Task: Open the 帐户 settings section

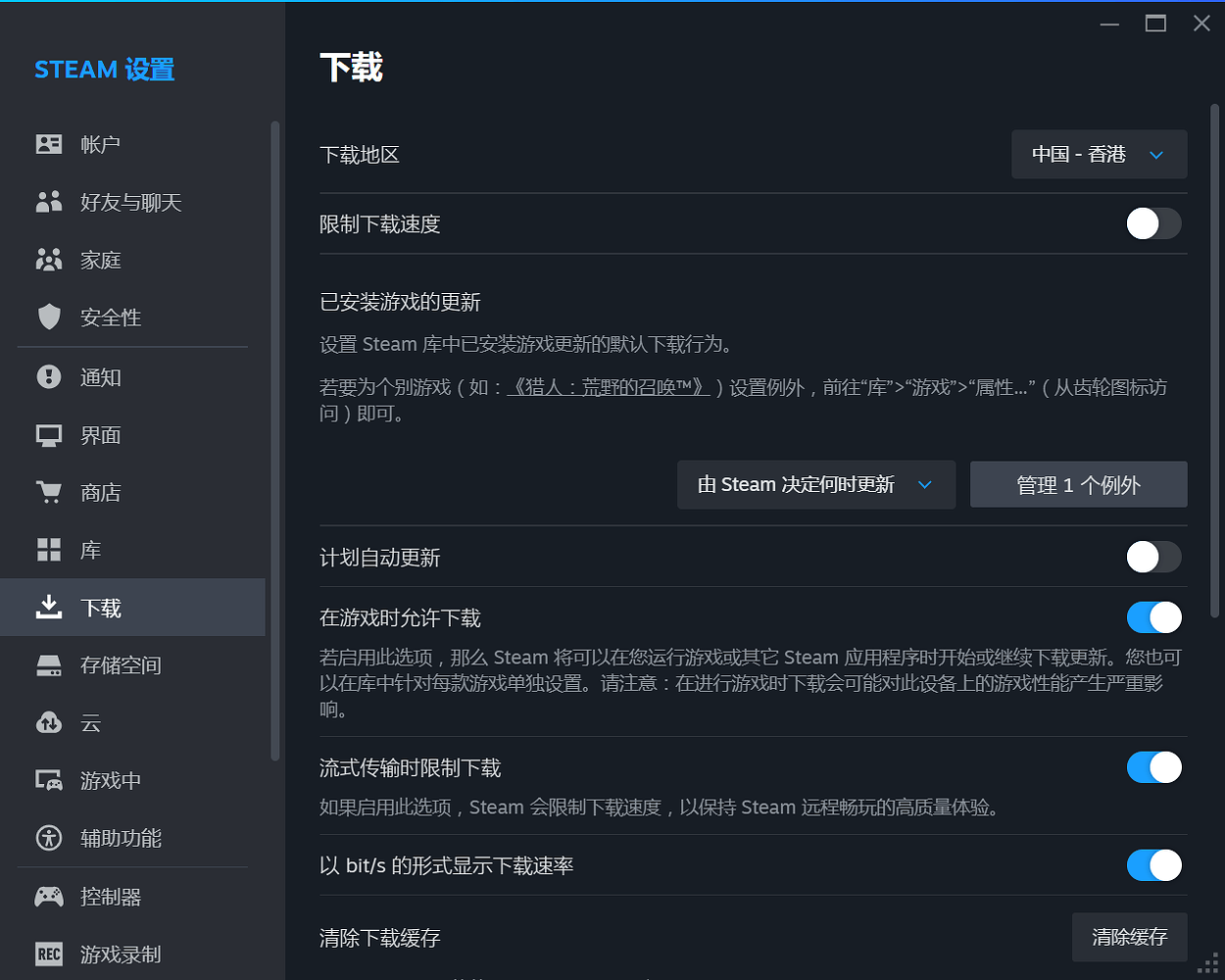Action: pyautogui.click(x=132, y=144)
